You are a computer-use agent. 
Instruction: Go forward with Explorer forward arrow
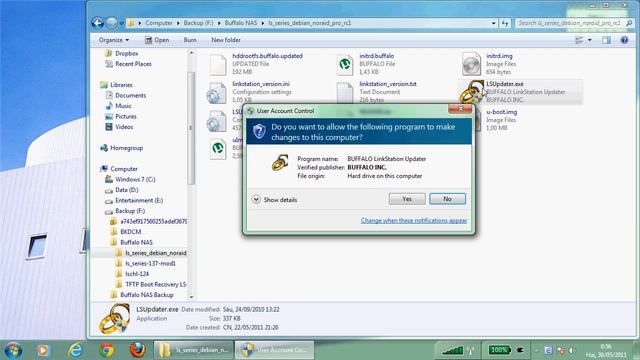point(111,23)
